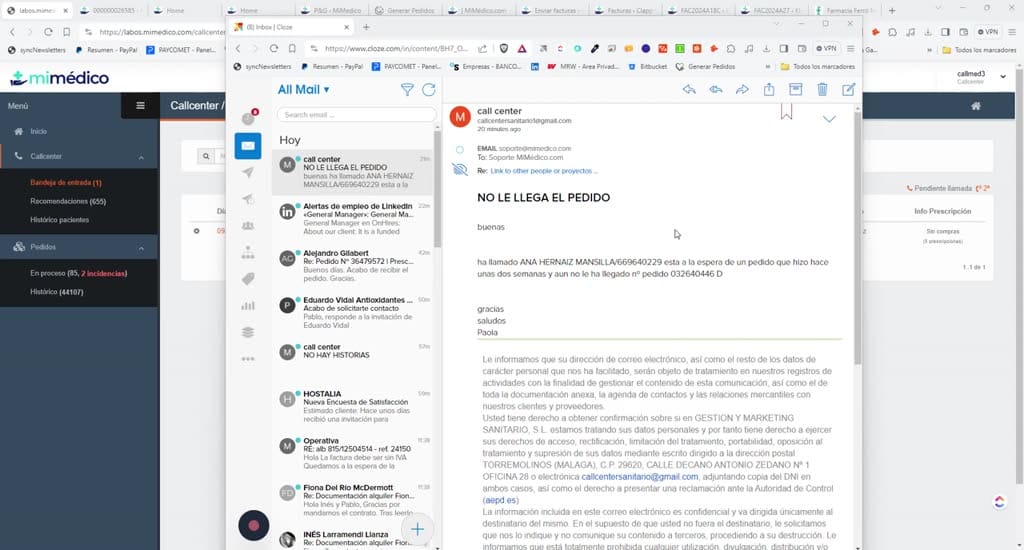
Task: Open the people/contacts icon in Cloze sidebar
Action: tap(248, 225)
